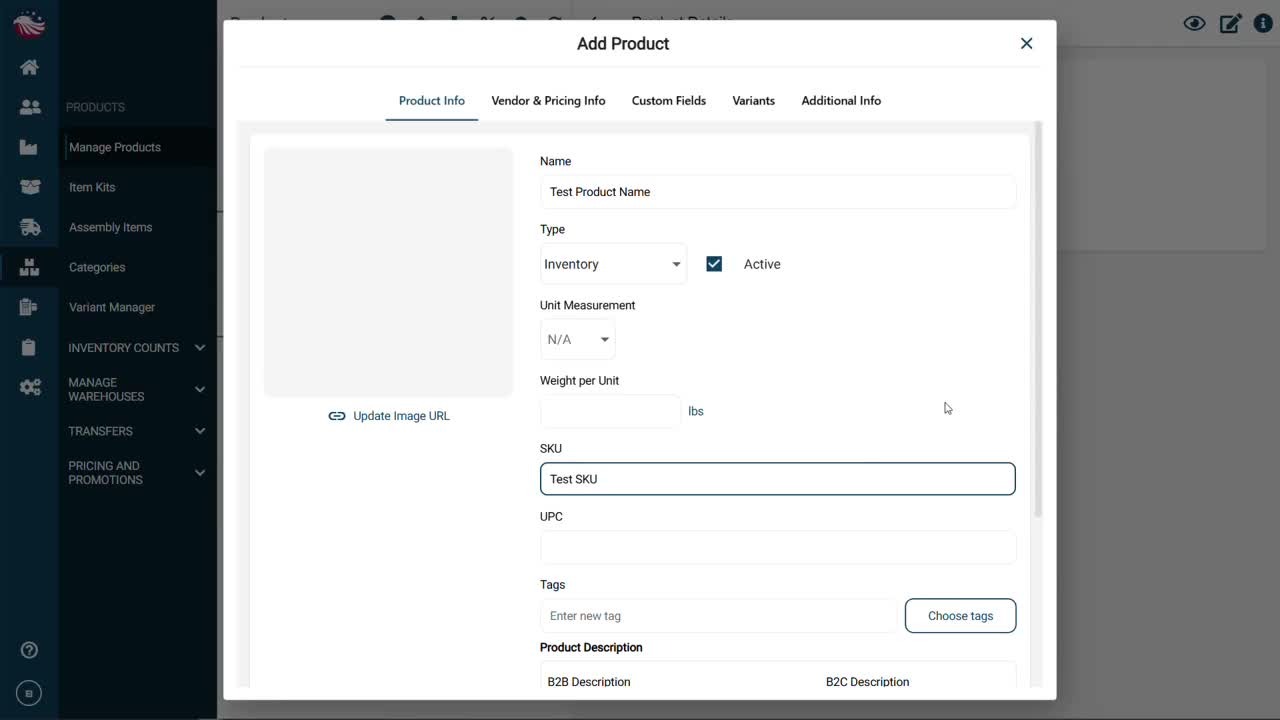Click the plain clipboard sidebar icon
This screenshot has width=1280, height=720.
coord(29,347)
